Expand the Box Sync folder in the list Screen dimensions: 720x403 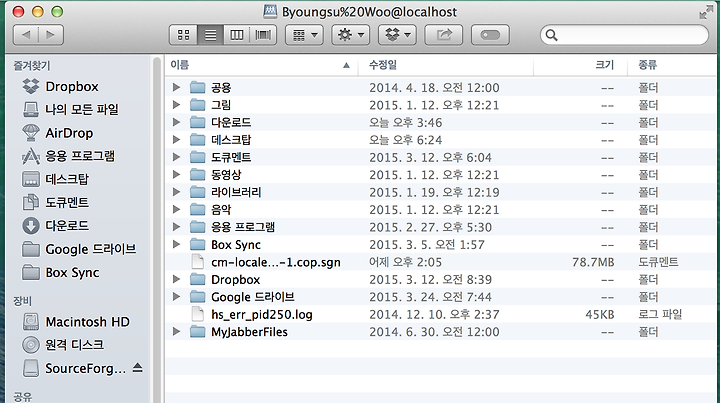[176, 244]
